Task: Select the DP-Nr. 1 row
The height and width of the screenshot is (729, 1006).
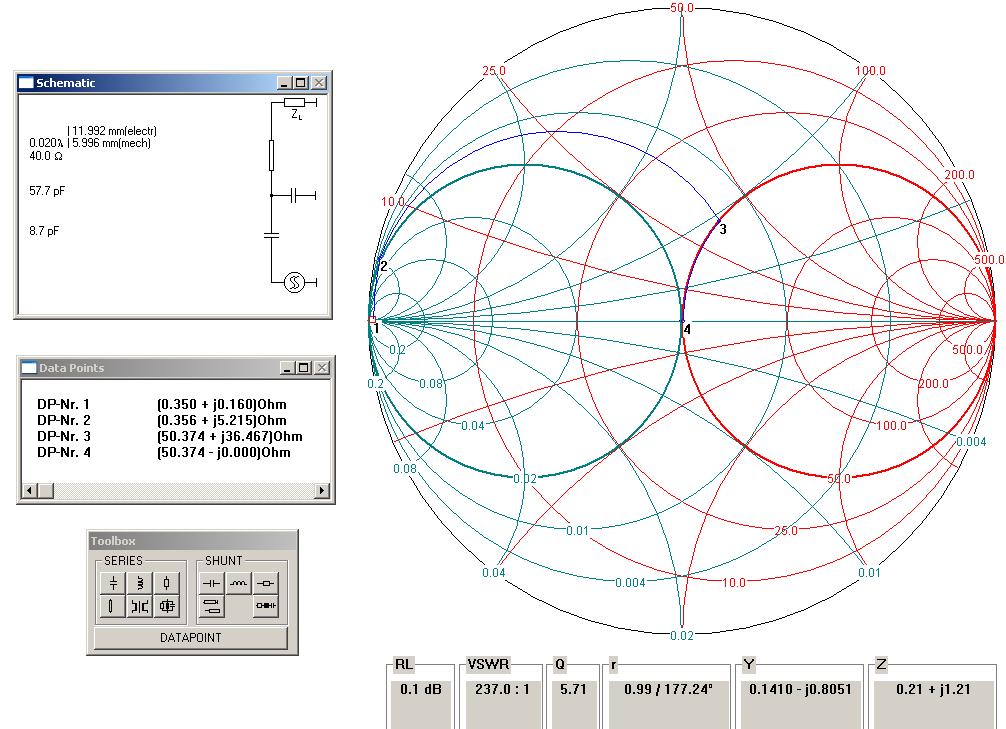Action: point(162,404)
